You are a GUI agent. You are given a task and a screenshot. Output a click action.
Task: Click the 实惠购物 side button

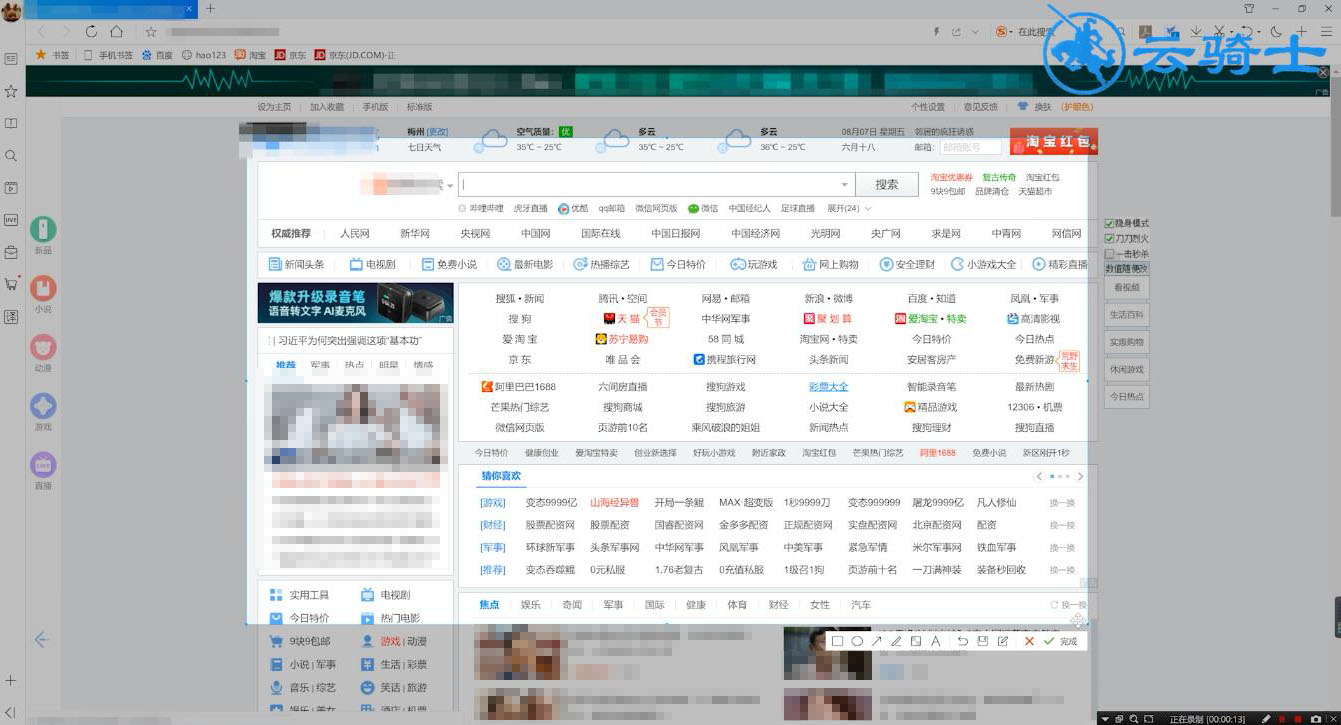coord(1127,342)
